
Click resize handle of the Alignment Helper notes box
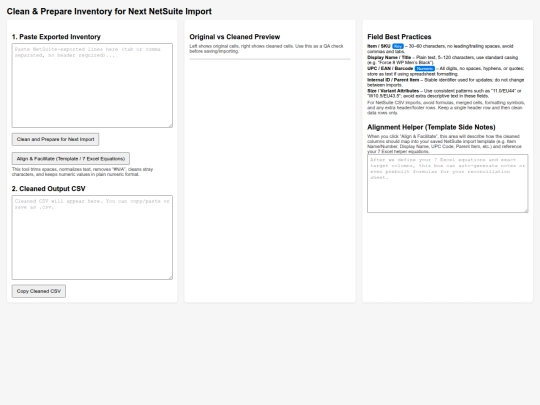(526, 210)
